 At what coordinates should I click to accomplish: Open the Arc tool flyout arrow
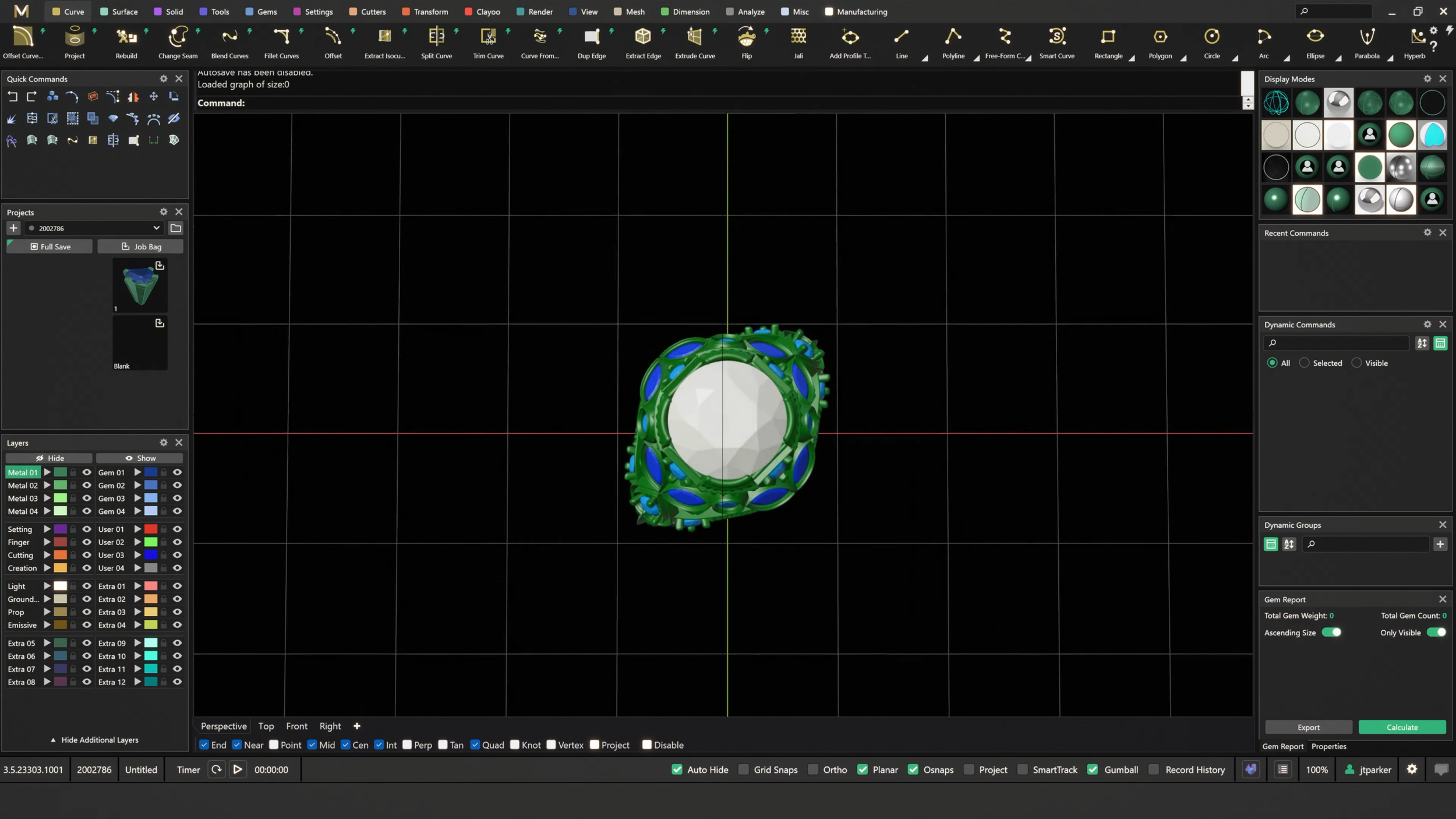(1287, 58)
